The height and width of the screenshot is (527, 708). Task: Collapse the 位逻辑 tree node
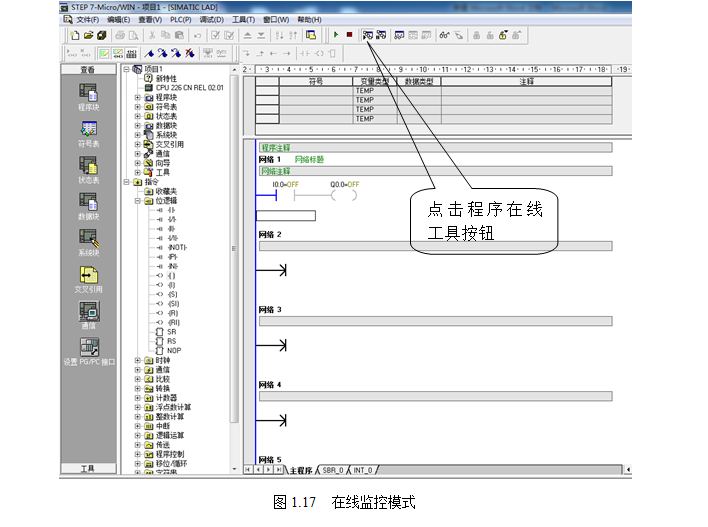(138, 201)
